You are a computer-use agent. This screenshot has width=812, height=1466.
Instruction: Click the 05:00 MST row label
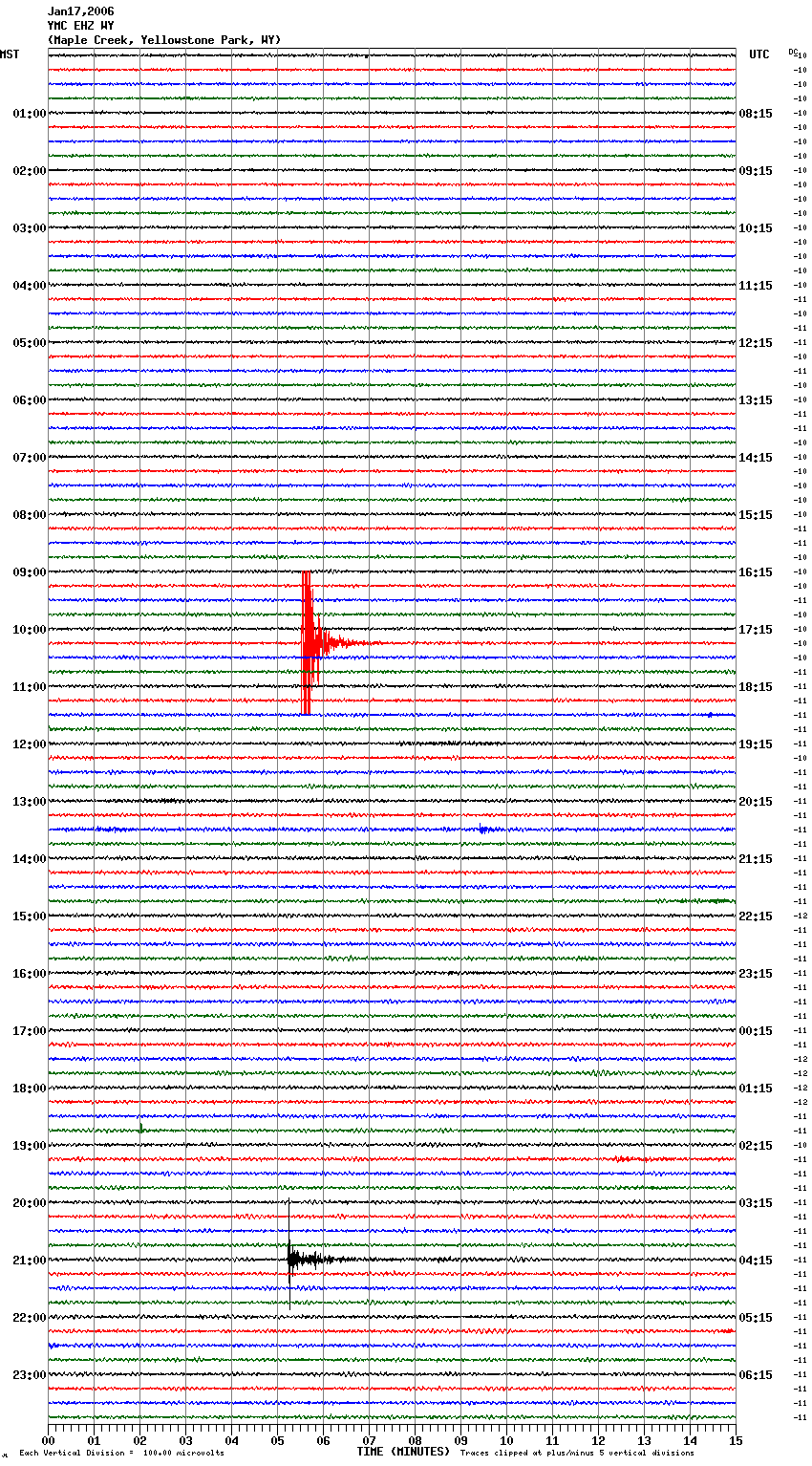29,343
